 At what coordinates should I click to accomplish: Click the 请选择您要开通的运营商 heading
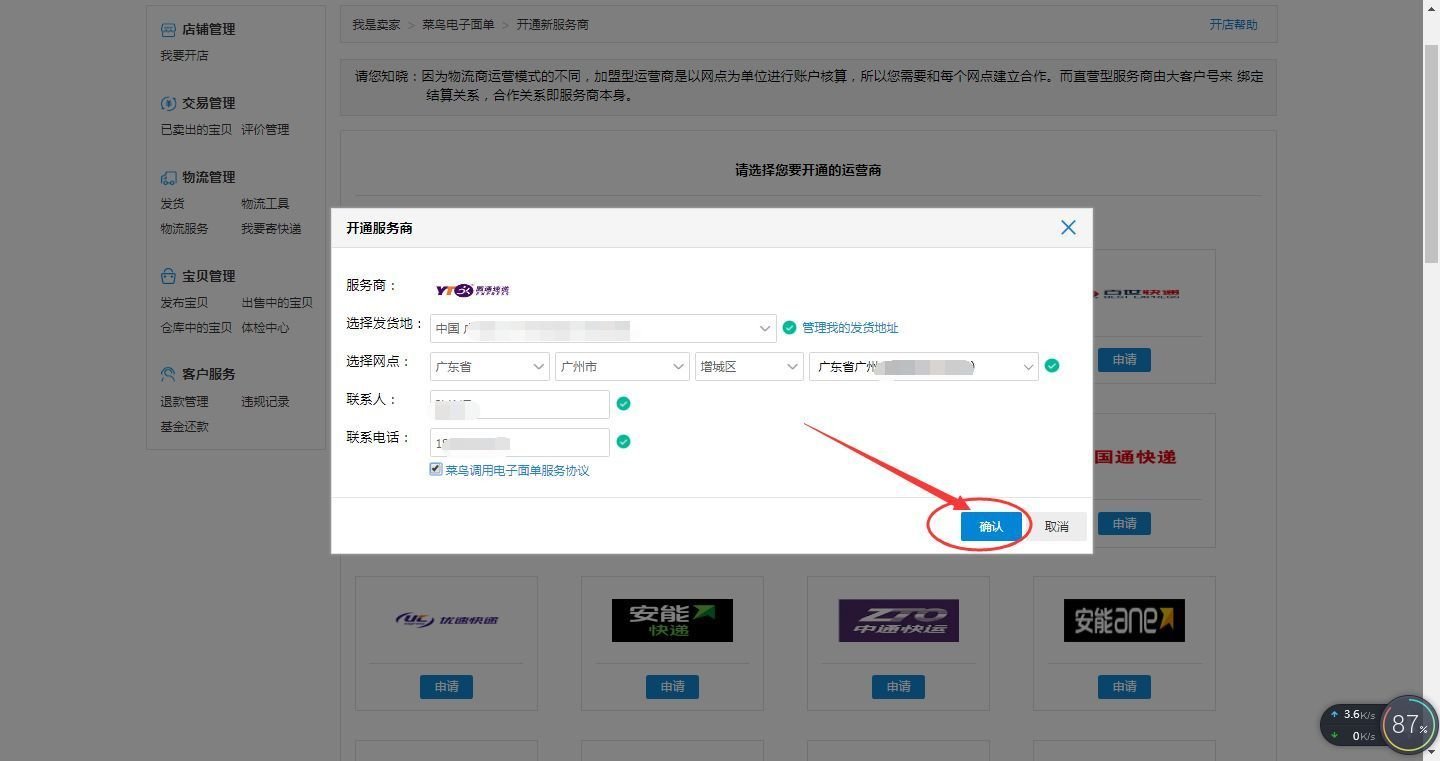(808, 170)
